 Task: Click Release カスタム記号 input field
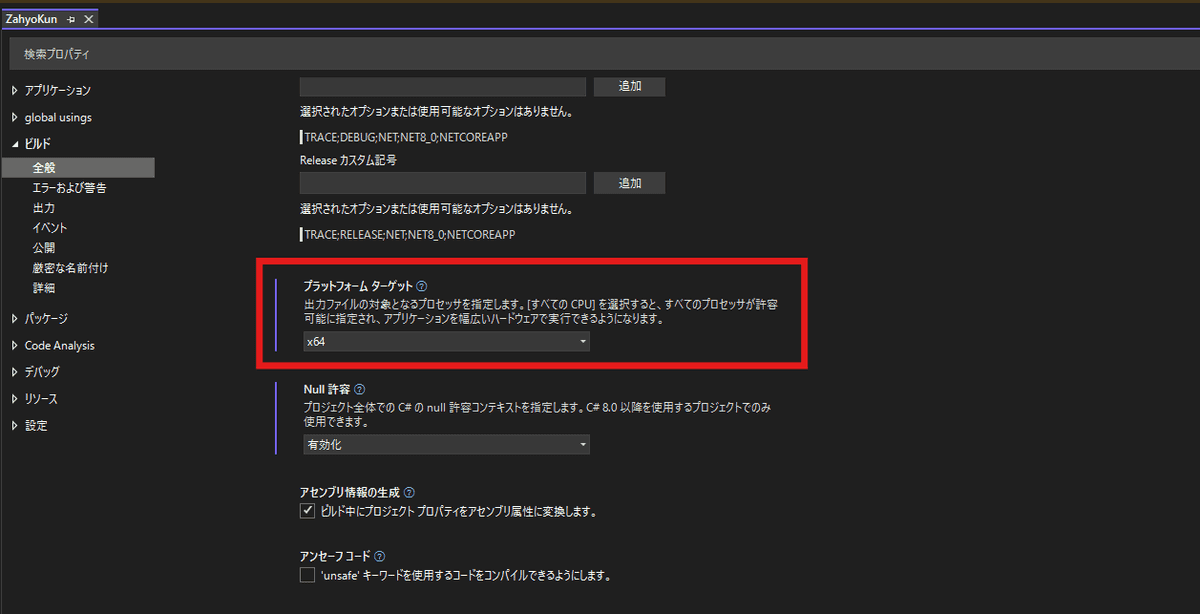coord(442,183)
